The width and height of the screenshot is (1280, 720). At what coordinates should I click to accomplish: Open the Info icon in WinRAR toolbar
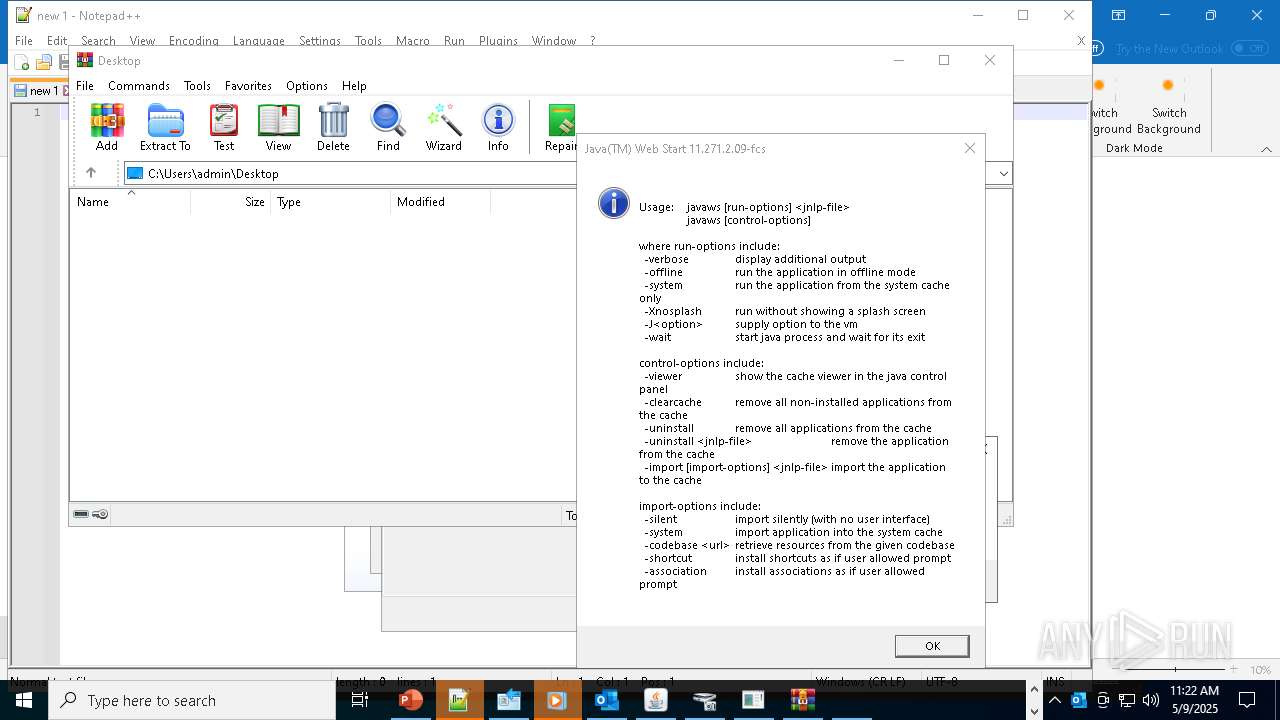(498, 120)
